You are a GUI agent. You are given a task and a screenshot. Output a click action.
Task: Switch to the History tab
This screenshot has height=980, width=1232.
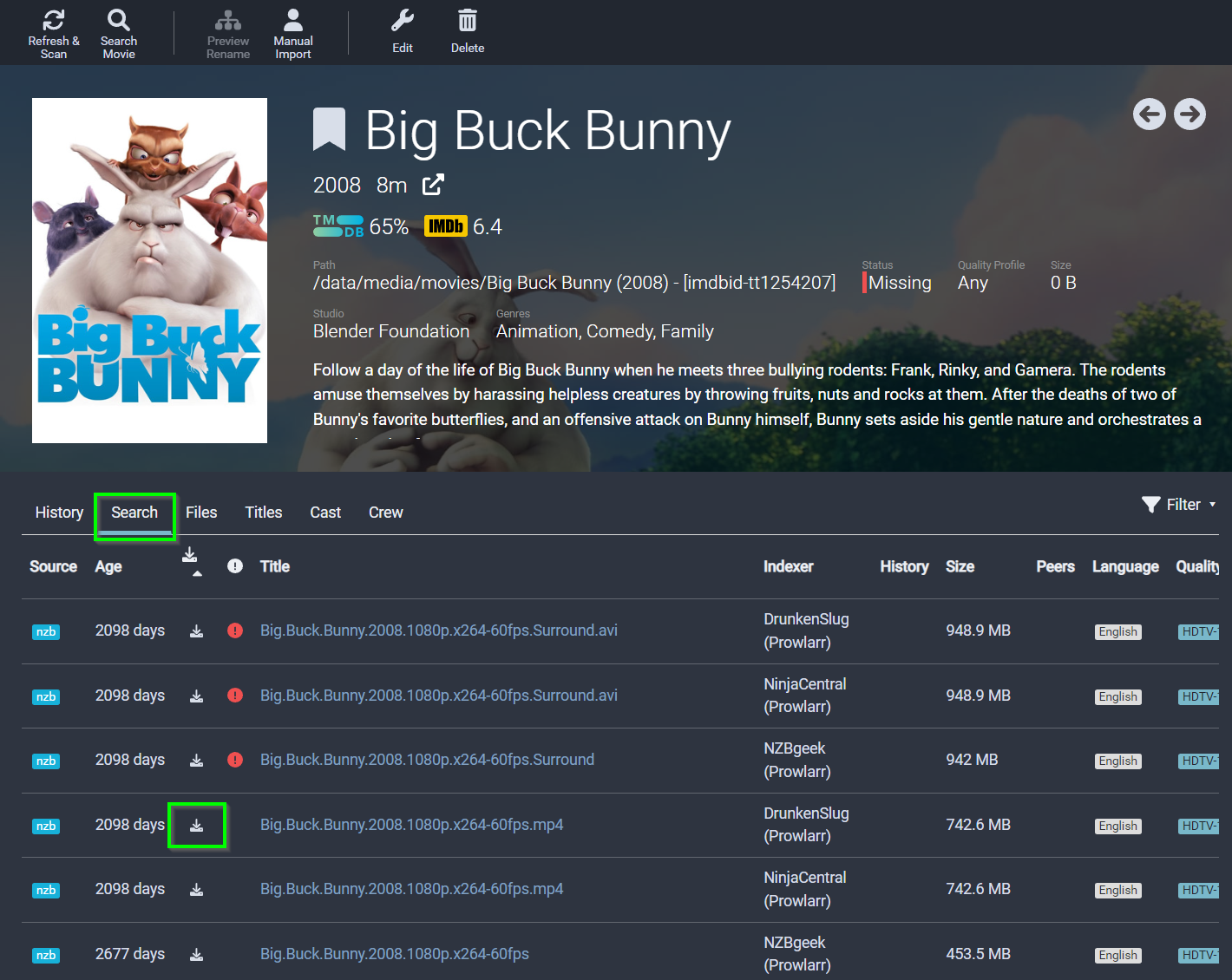[x=59, y=513]
